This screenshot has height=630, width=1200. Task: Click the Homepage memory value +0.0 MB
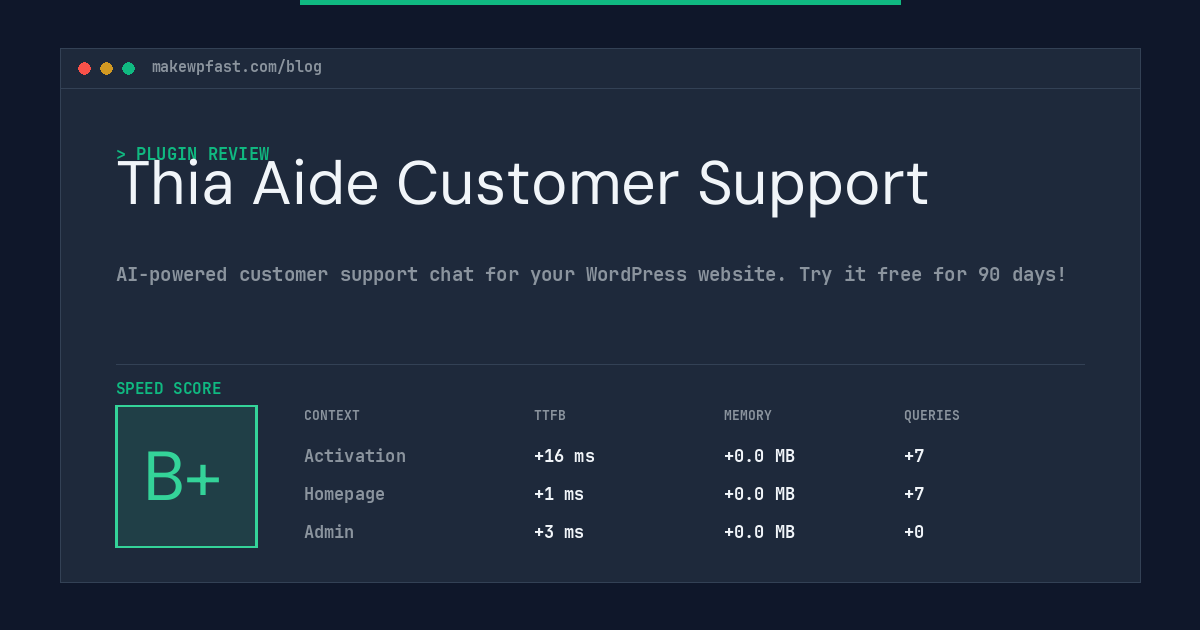pos(759,494)
